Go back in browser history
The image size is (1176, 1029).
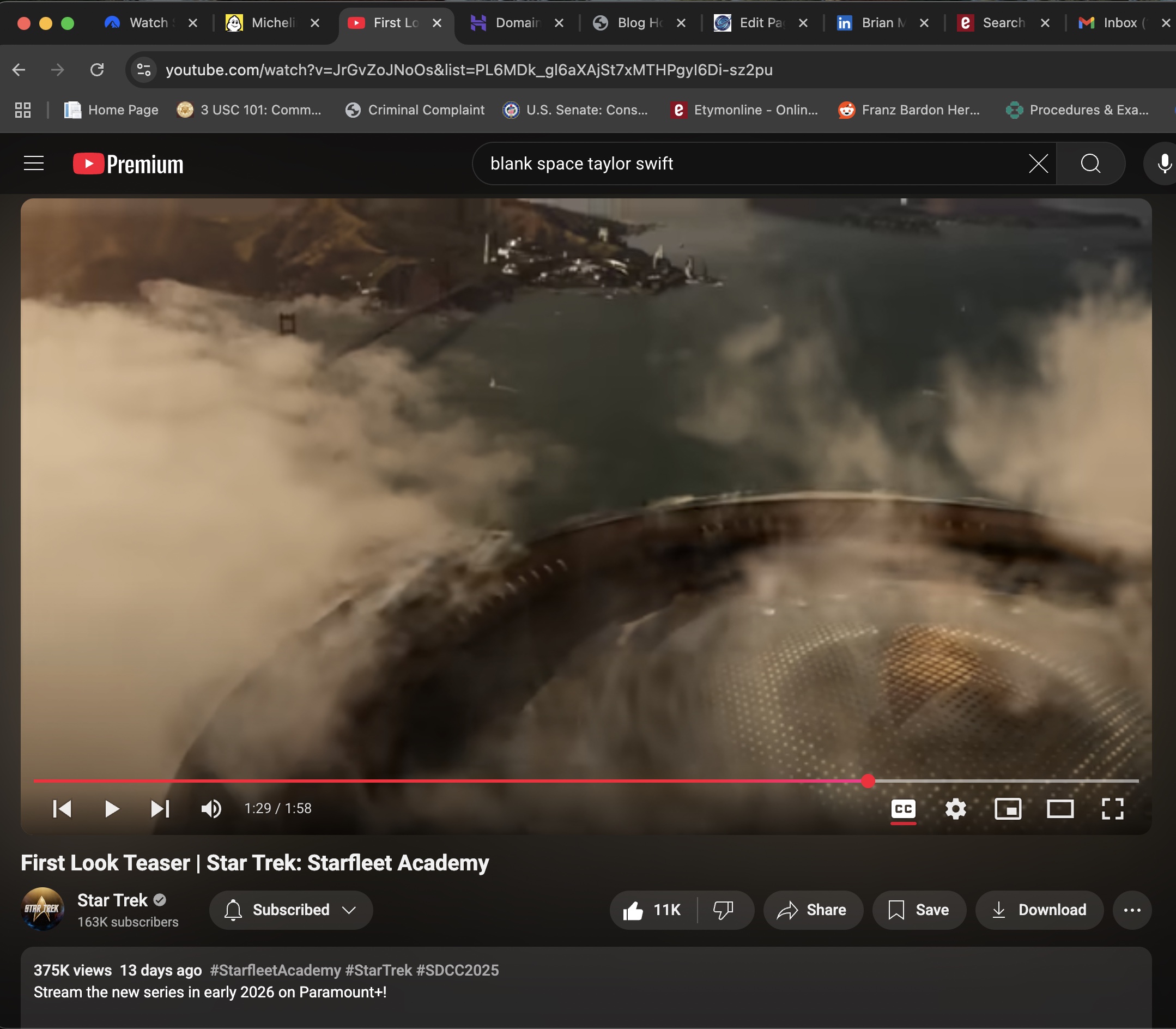tap(19, 70)
